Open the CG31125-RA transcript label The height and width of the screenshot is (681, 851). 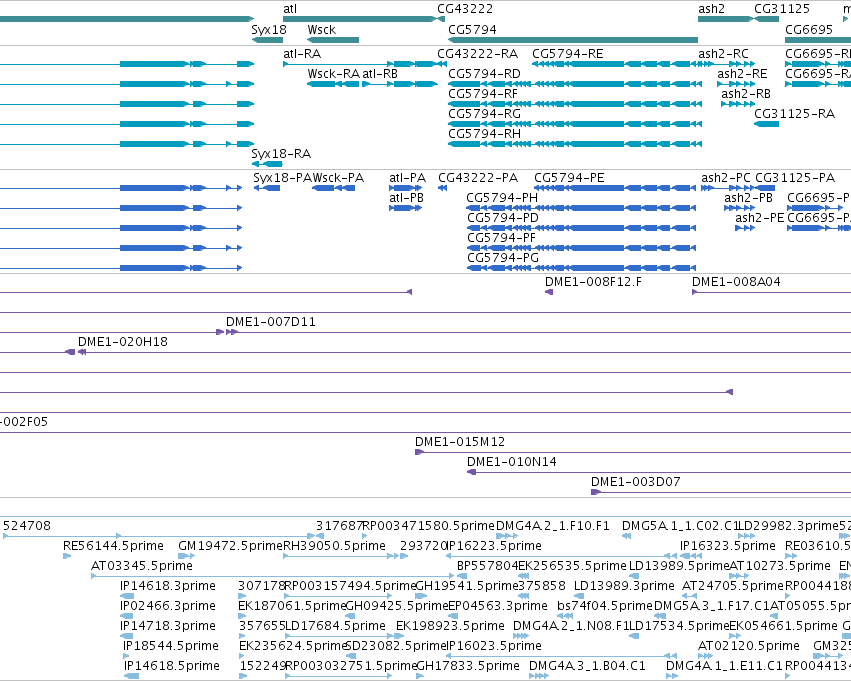(x=795, y=114)
